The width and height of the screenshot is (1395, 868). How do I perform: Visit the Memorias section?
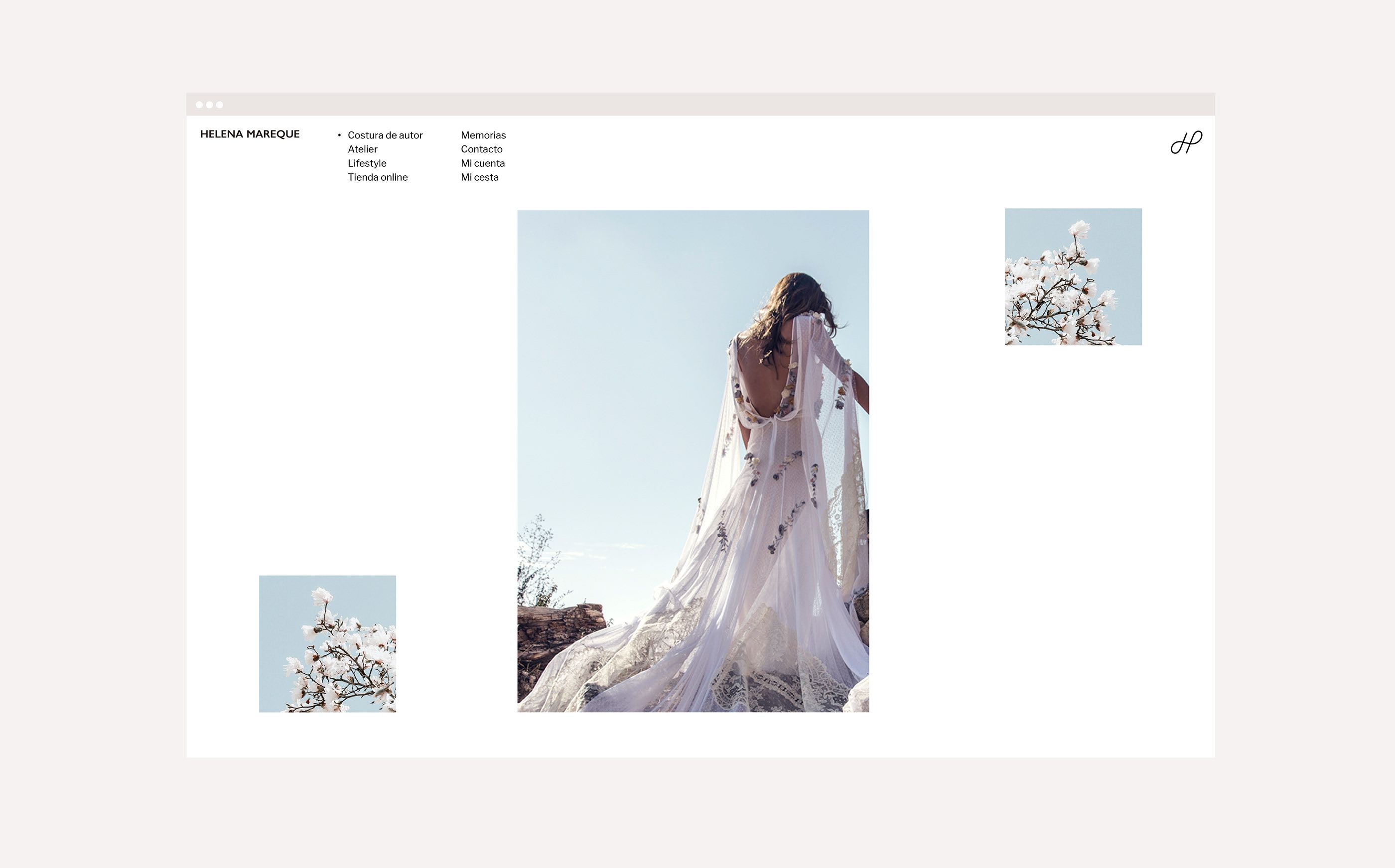coord(483,135)
